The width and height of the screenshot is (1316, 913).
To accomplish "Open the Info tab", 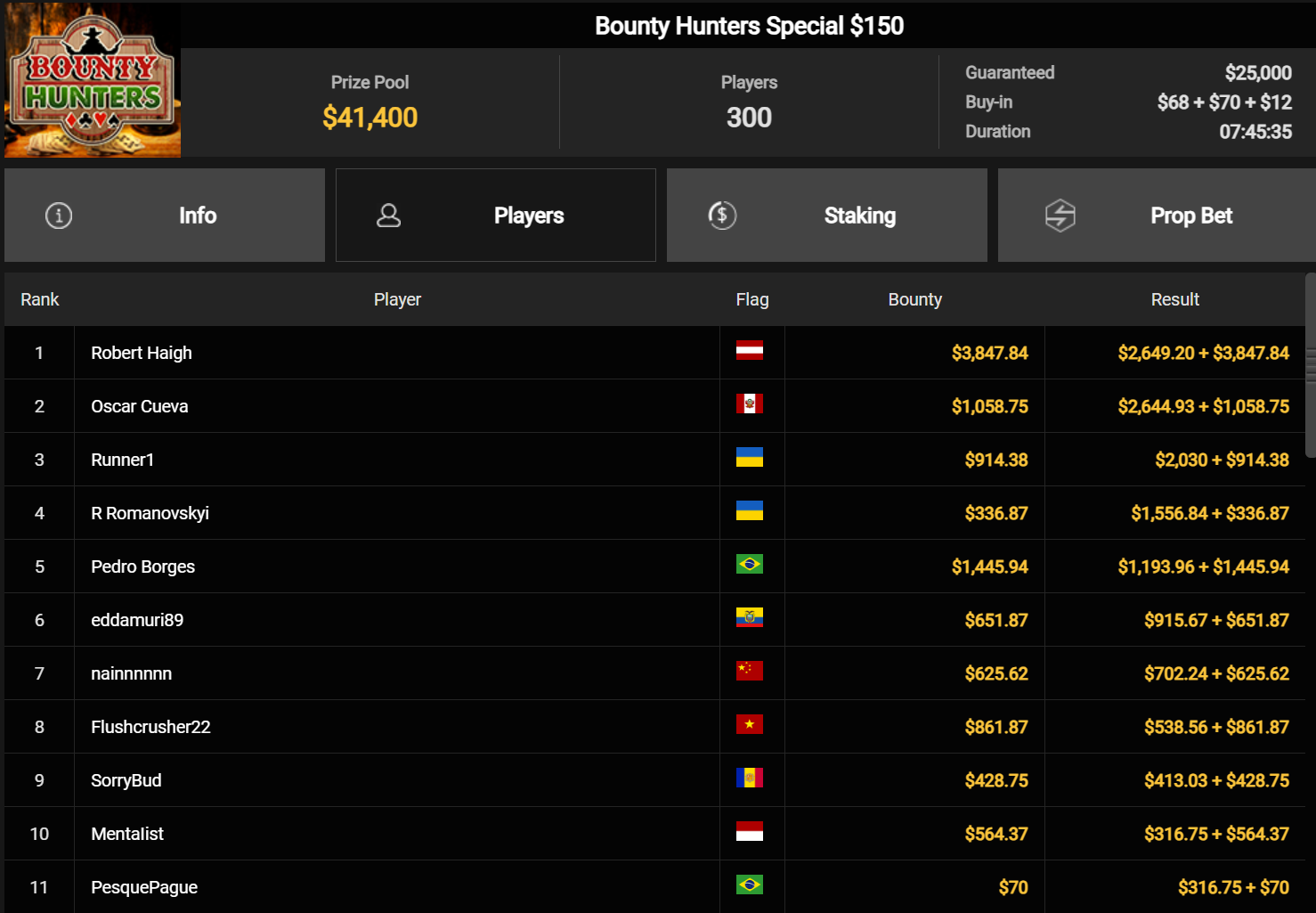I will [165, 216].
